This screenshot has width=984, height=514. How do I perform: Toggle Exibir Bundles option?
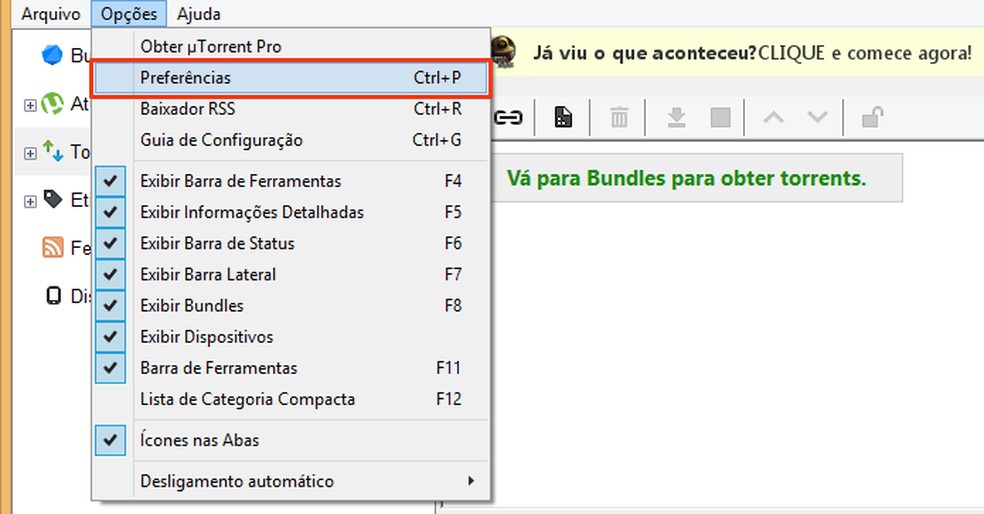coord(291,306)
